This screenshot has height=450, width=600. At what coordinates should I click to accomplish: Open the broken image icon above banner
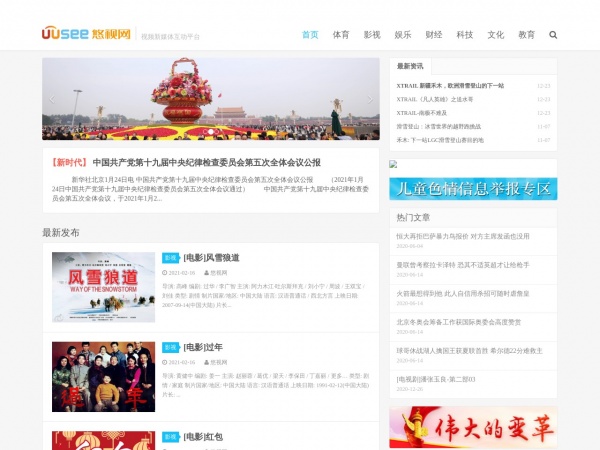[393, 164]
